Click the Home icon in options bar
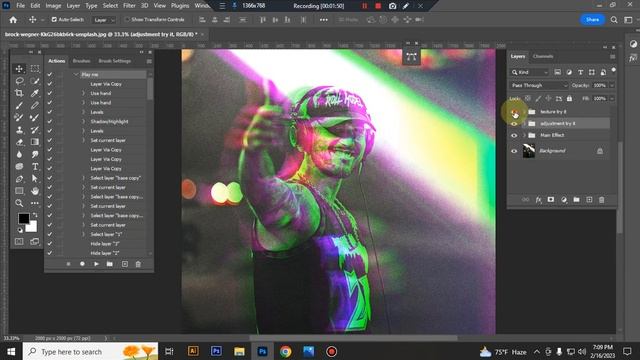Image resolution: width=640 pixels, height=360 pixels. coord(13,20)
